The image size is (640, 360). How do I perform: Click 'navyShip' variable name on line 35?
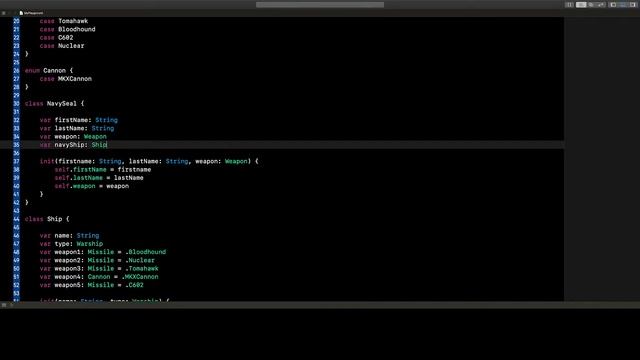[x=70, y=145]
